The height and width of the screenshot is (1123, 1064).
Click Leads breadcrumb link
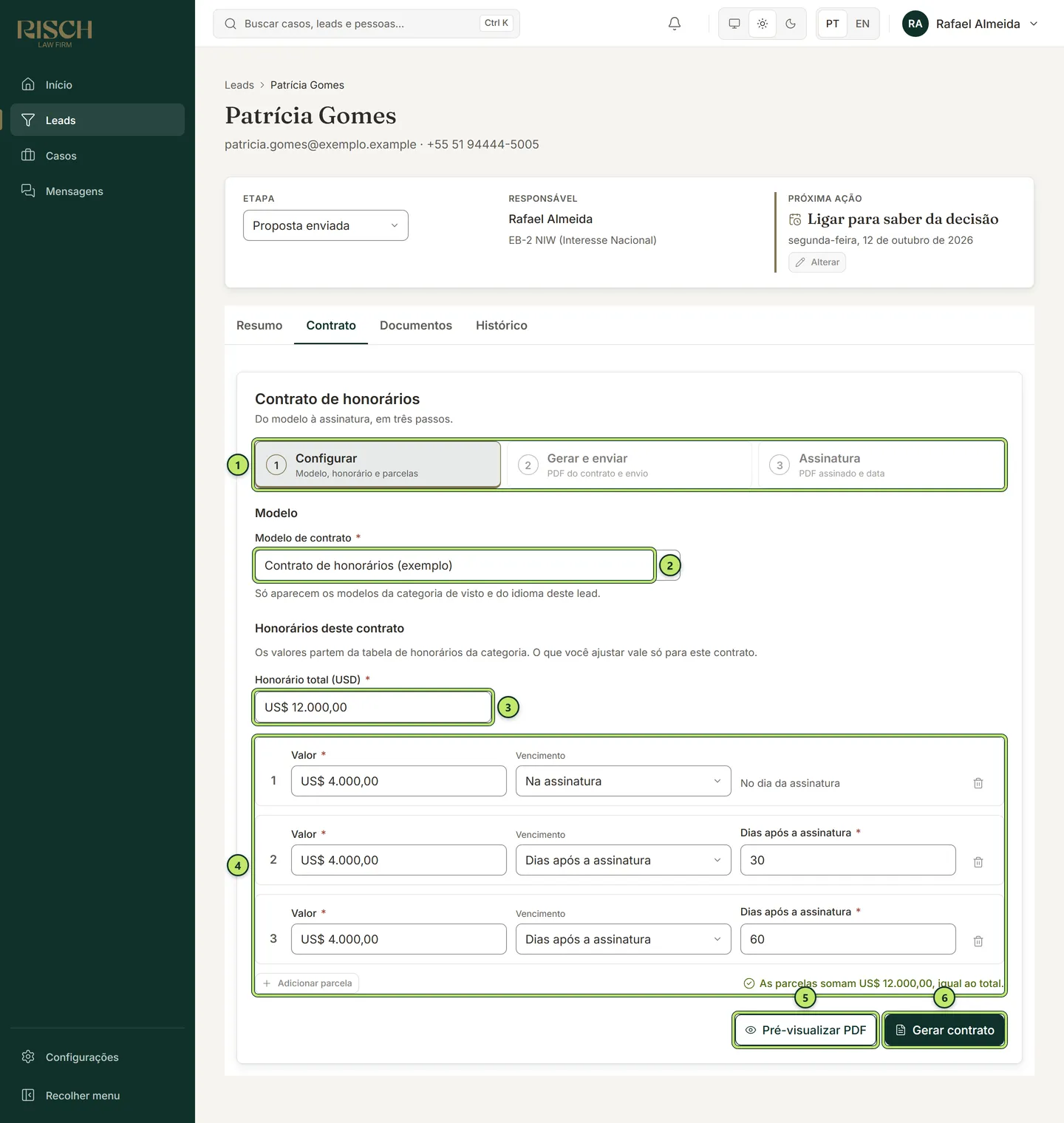tap(239, 85)
